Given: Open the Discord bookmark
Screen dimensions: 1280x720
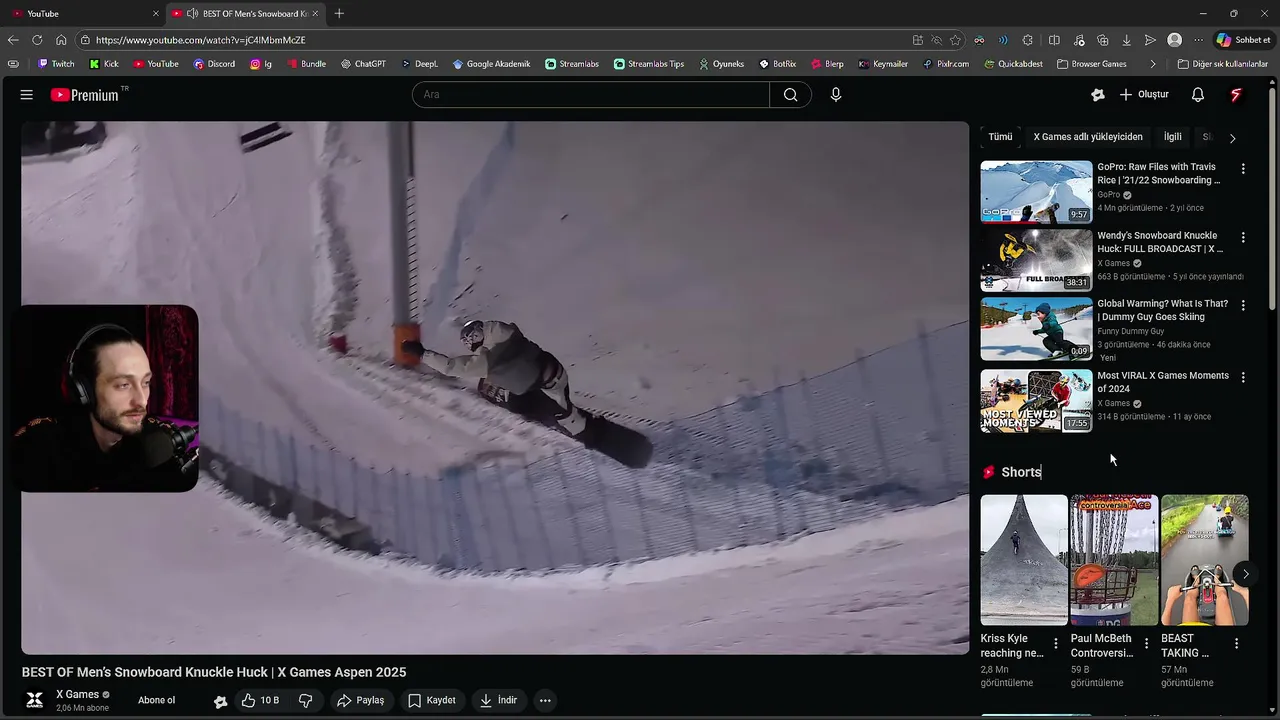Looking at the screenshot, I should pos(214,64).
